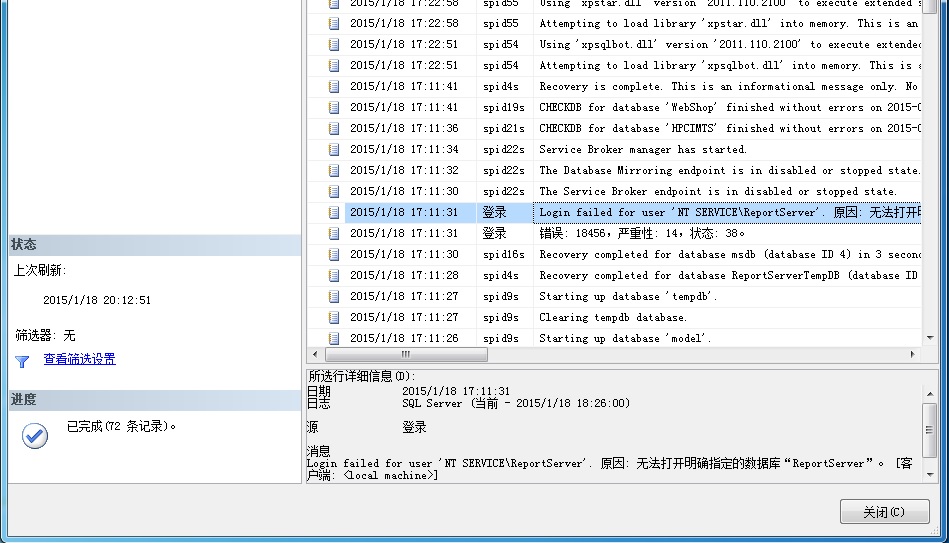Click log icon for Recovery is complete row
Viewport: 949px width, 543px height.
coord(333,87)
